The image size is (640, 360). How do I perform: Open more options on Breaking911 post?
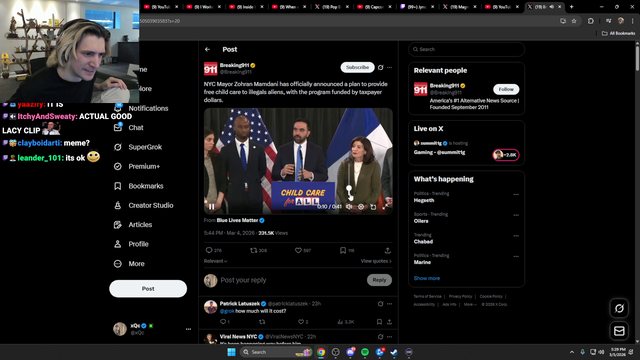[x=389, y=67]
